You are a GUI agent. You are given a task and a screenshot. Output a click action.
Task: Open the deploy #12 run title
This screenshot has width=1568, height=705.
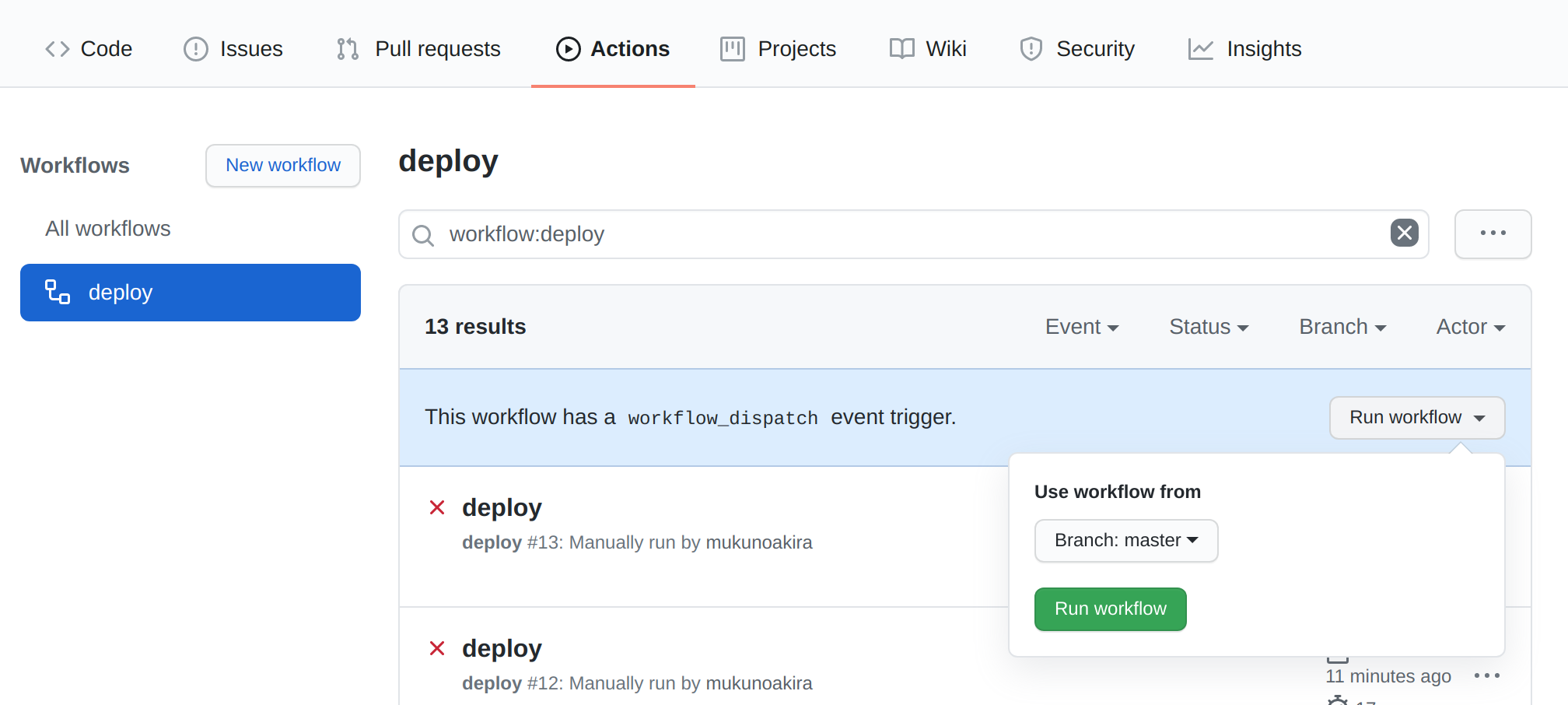(502, 648)
